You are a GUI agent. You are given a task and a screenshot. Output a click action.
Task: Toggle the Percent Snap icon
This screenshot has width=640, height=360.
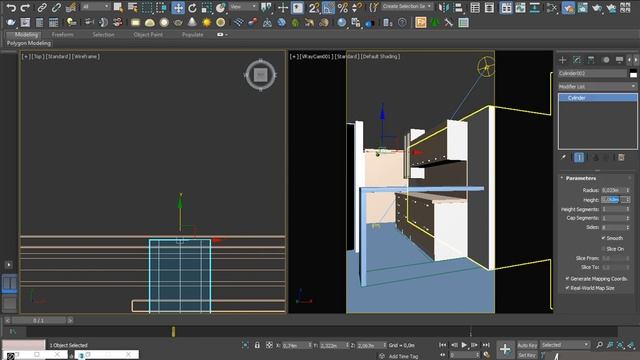pos(343,7)
